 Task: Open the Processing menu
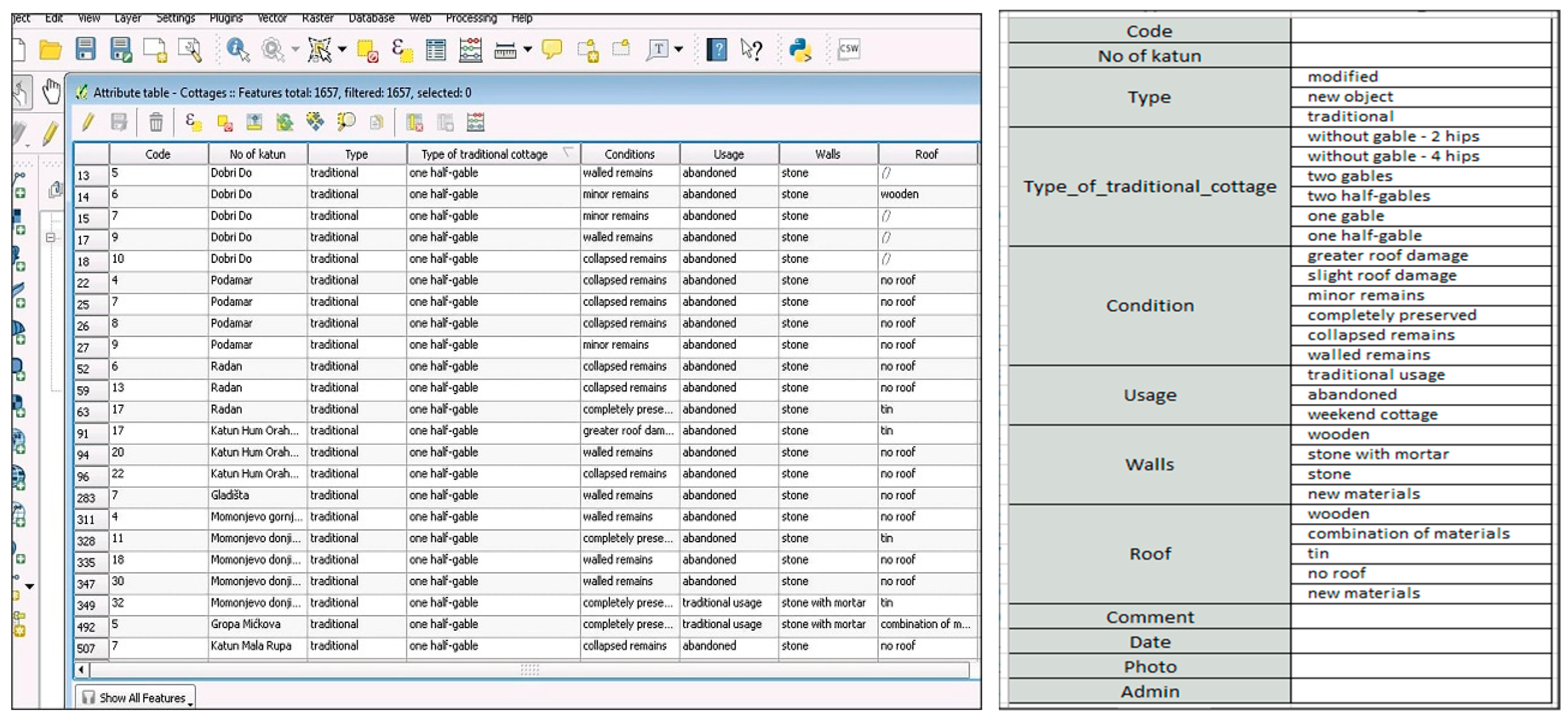[471, 18]
